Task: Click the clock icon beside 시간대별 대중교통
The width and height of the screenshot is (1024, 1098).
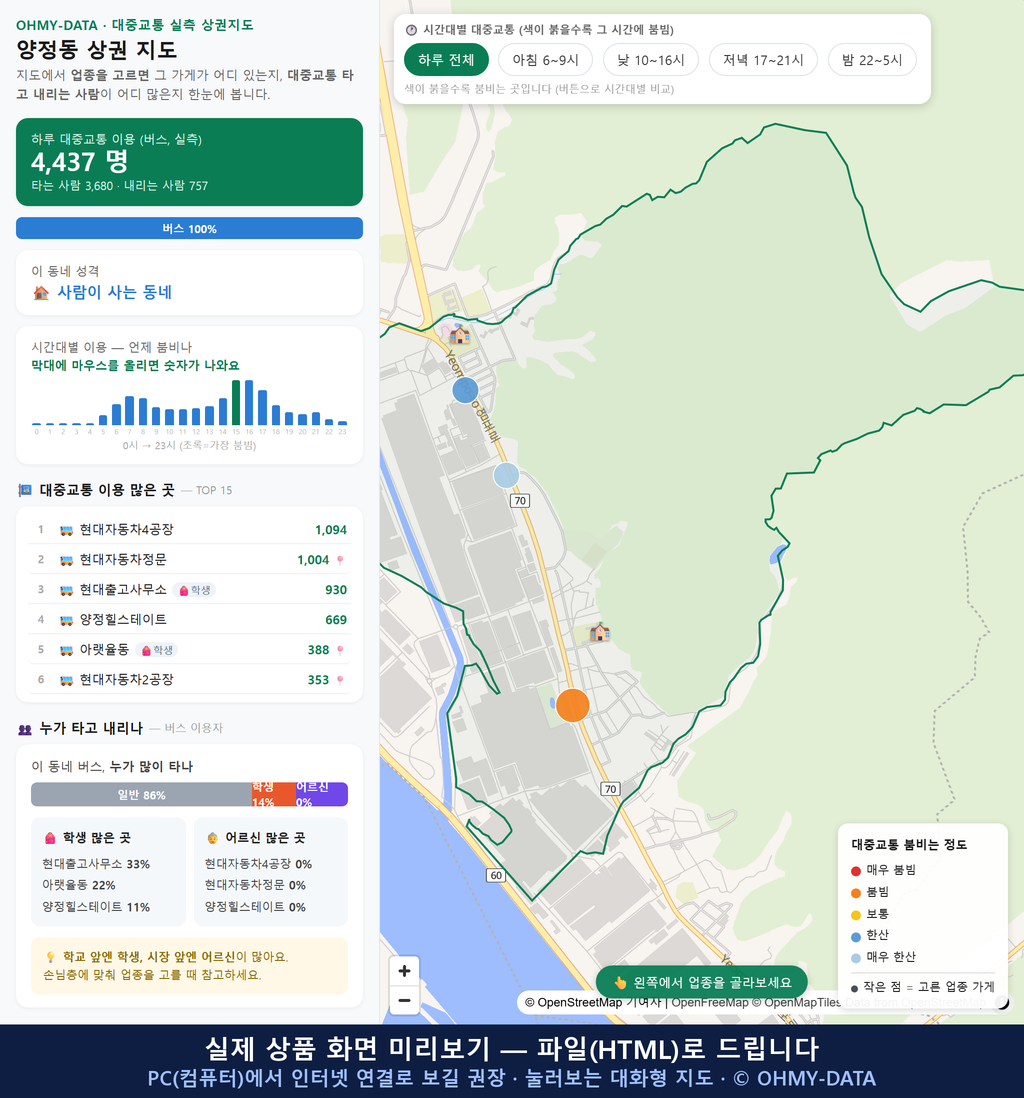Action: (411, 30)
